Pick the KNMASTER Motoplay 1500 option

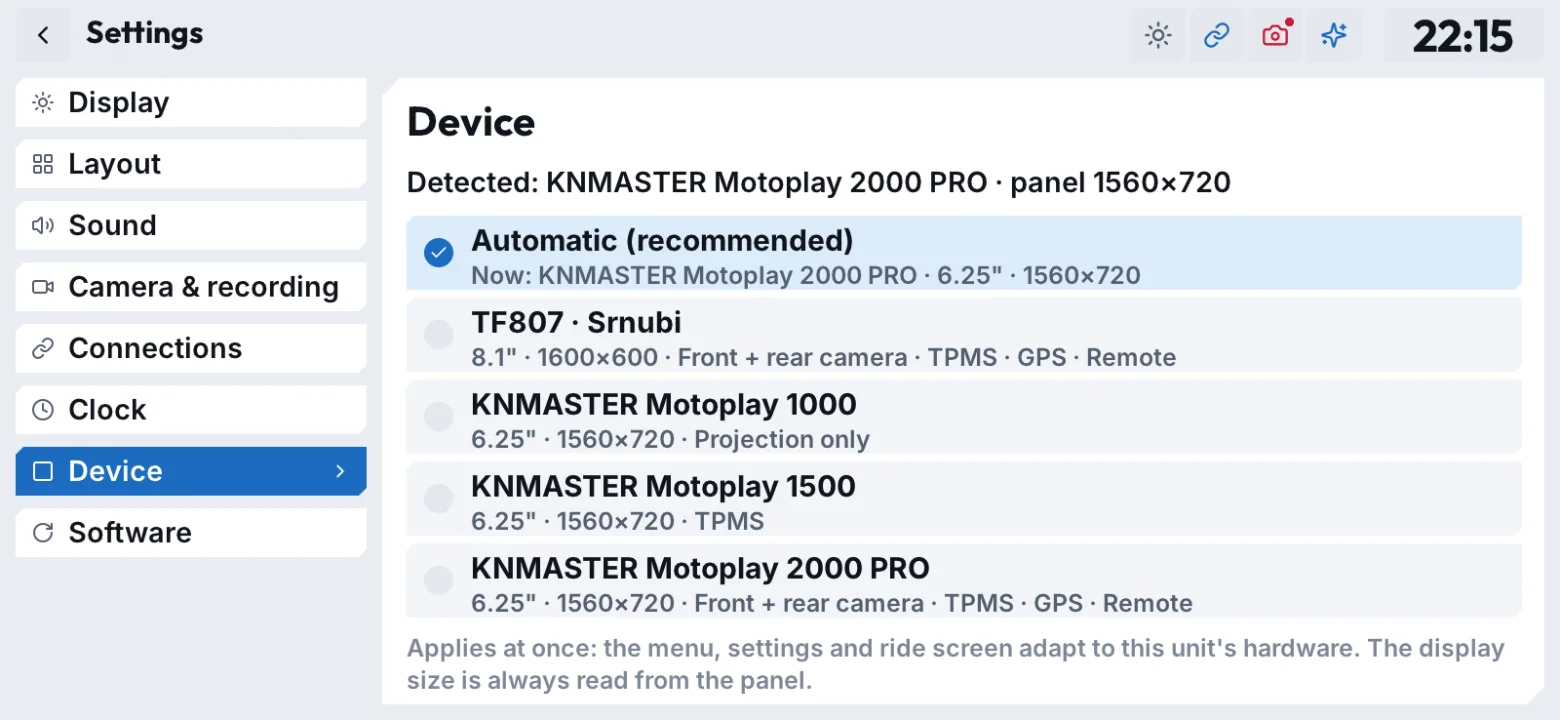click(x=964, y=499)
